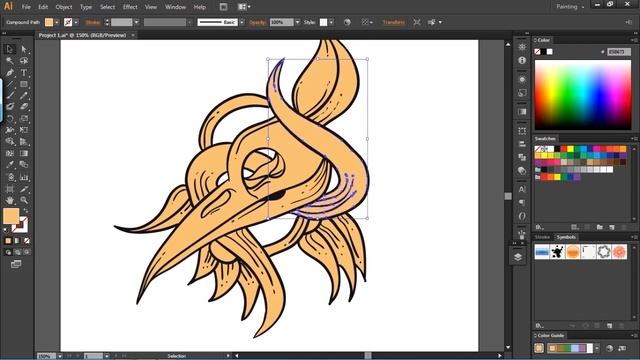Viewport: 640px width, 360px height.
Task: Select the Selection tool (black arrow)
Action: click(10, 49)
